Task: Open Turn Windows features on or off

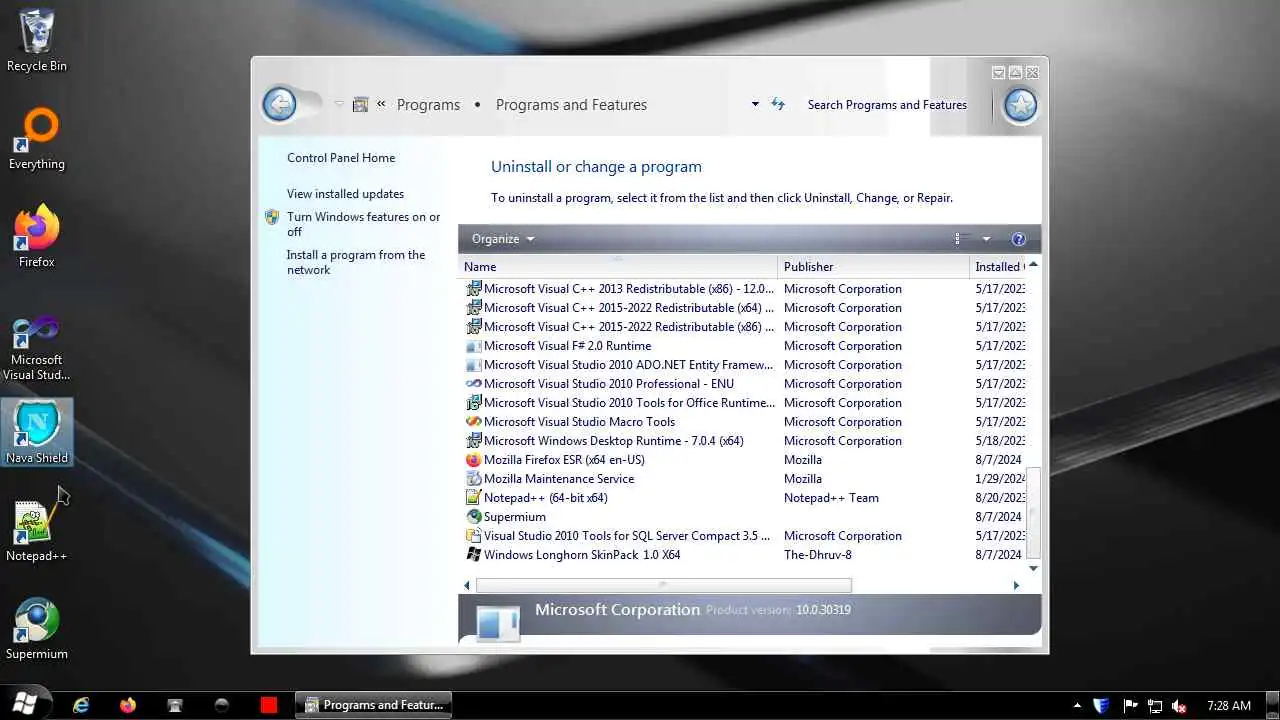Action: (363, 224)
